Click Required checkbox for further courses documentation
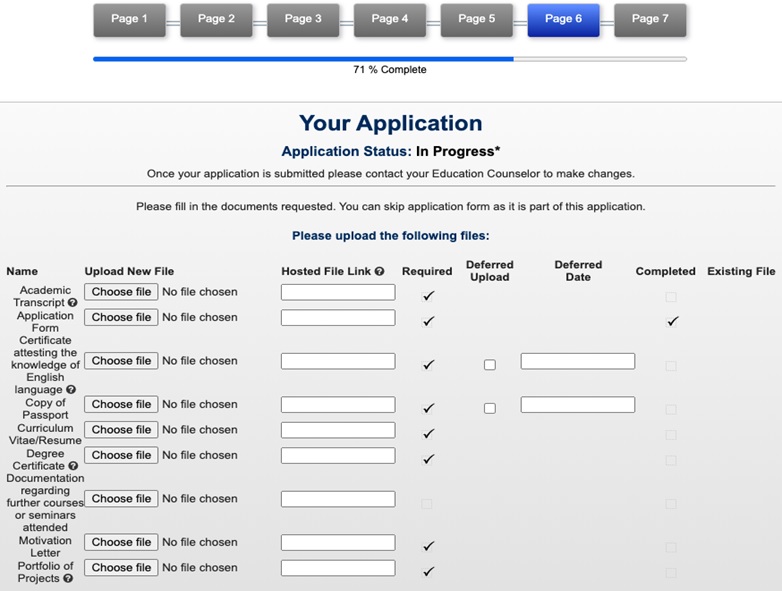782x591 pixels. 427,504
